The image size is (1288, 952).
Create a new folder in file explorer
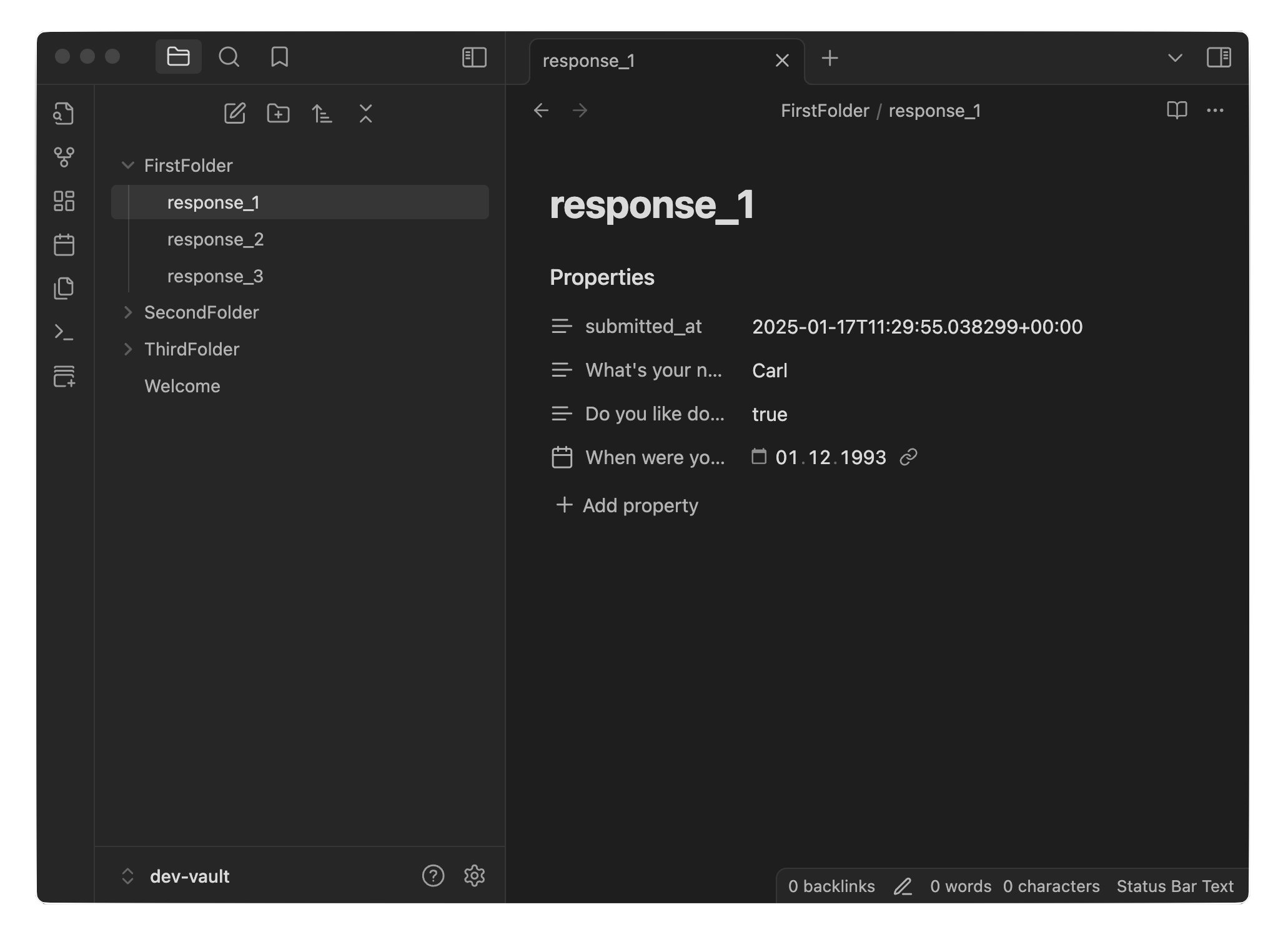tap(278, 114)
